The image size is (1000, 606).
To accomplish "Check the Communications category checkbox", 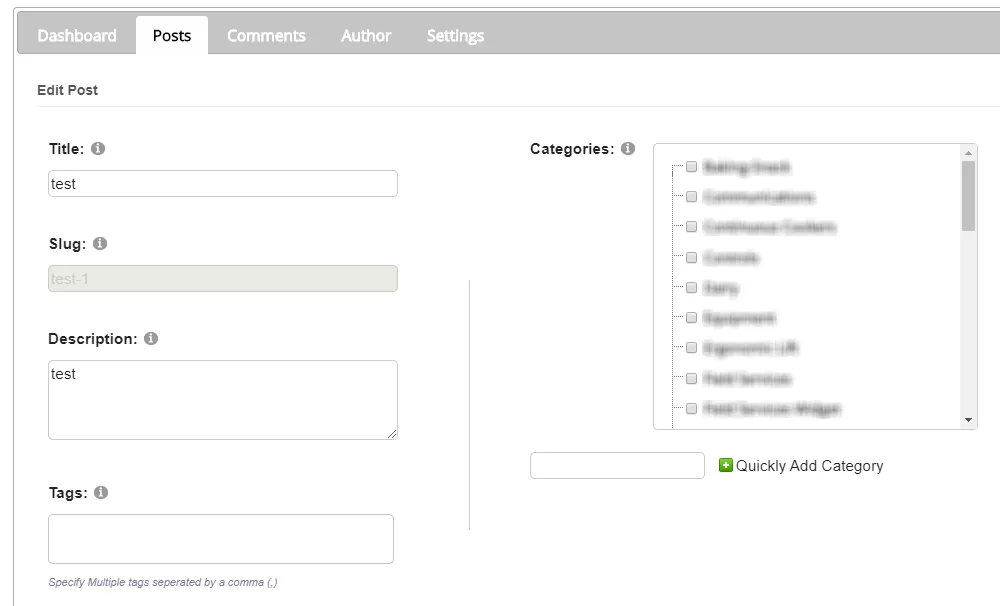I will point(691,197).
